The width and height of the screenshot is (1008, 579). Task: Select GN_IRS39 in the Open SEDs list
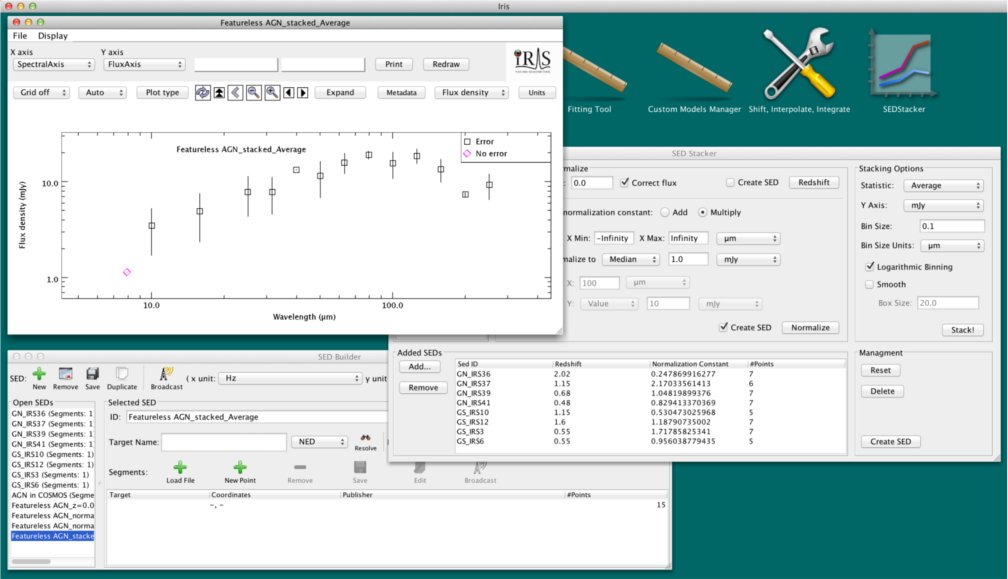pyautogui.click(x=53, y=434)
